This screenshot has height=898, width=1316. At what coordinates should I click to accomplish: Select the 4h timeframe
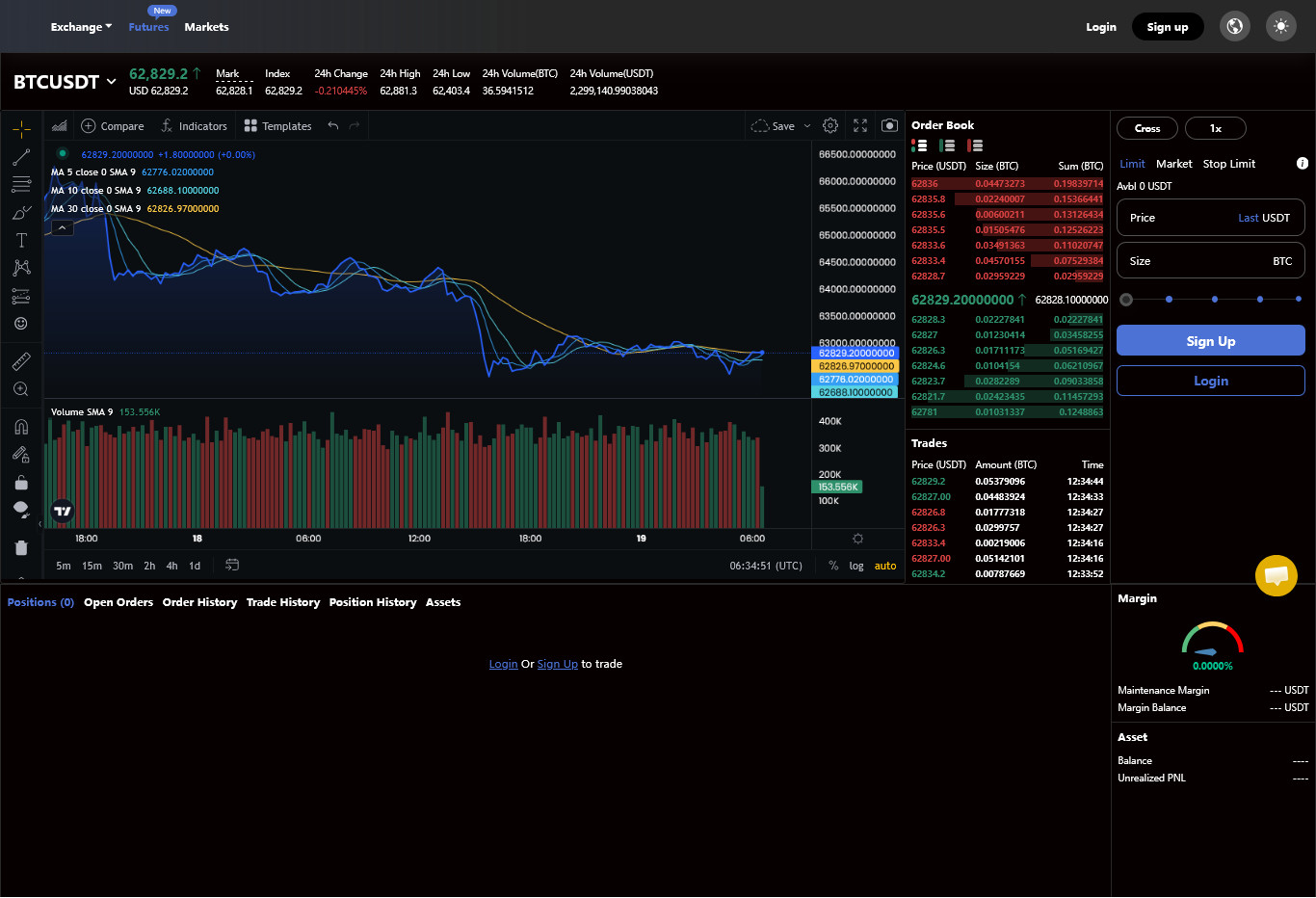point(171,566)
